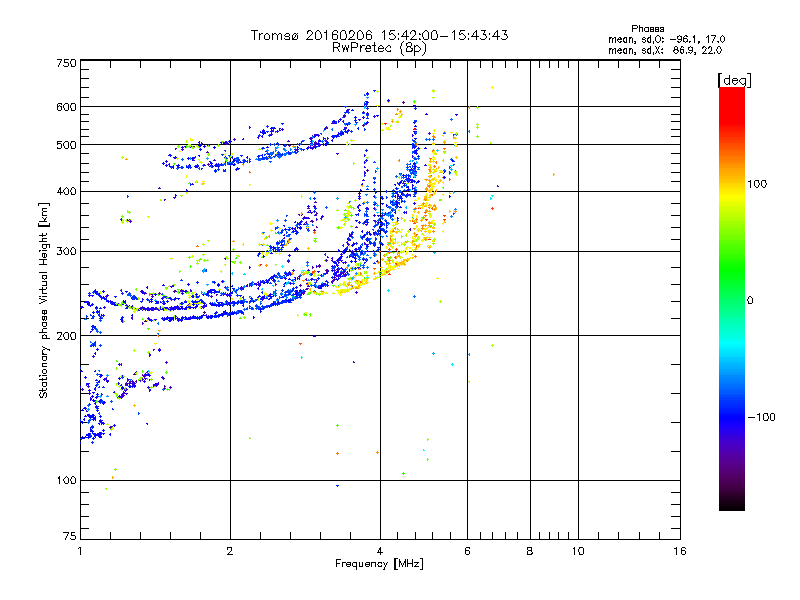Click the y-axis label '300'
The height and width of the screenshot is (600, 800).
(x=66, y=252)
